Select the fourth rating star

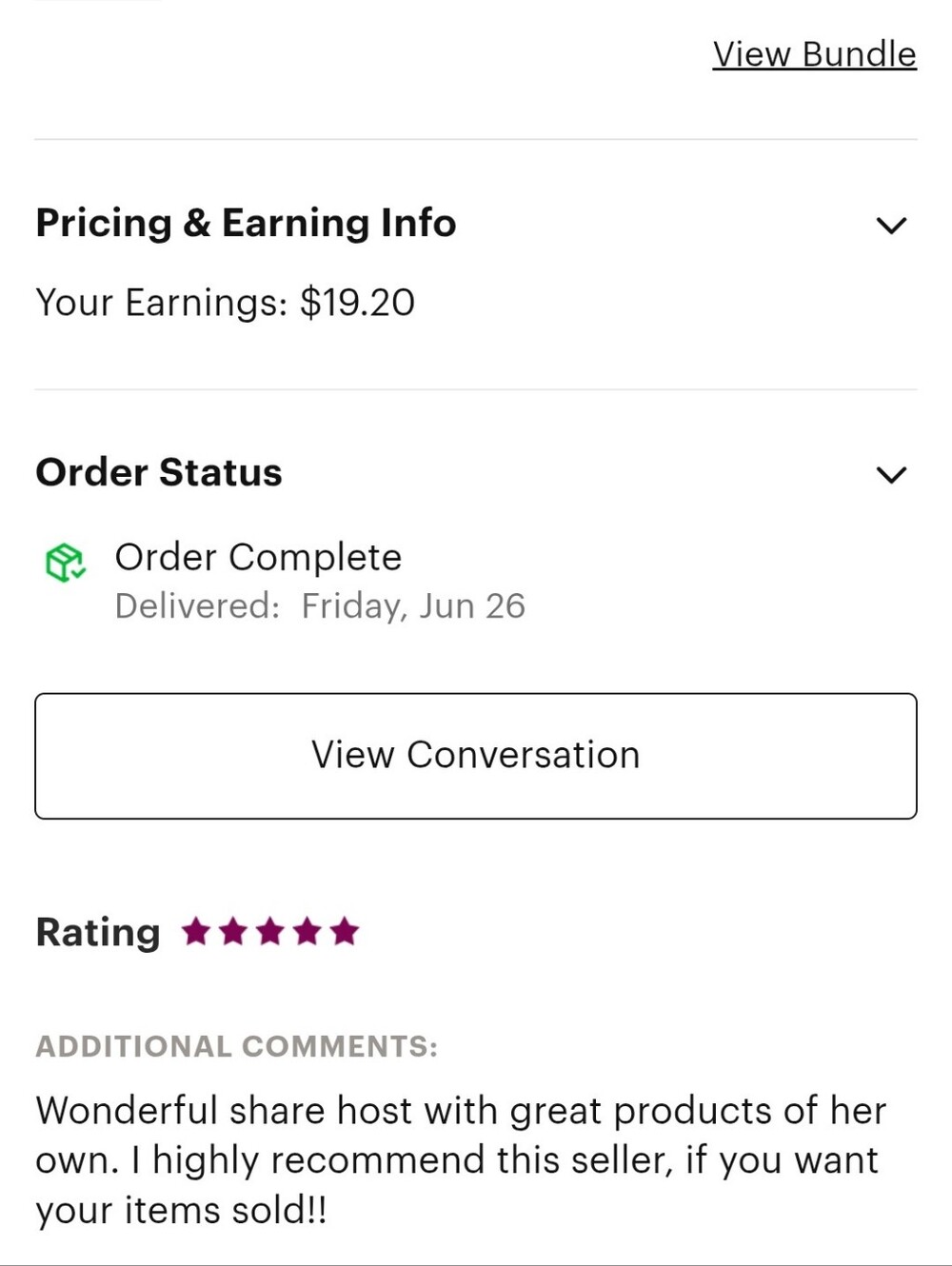(x=307, y=931)
